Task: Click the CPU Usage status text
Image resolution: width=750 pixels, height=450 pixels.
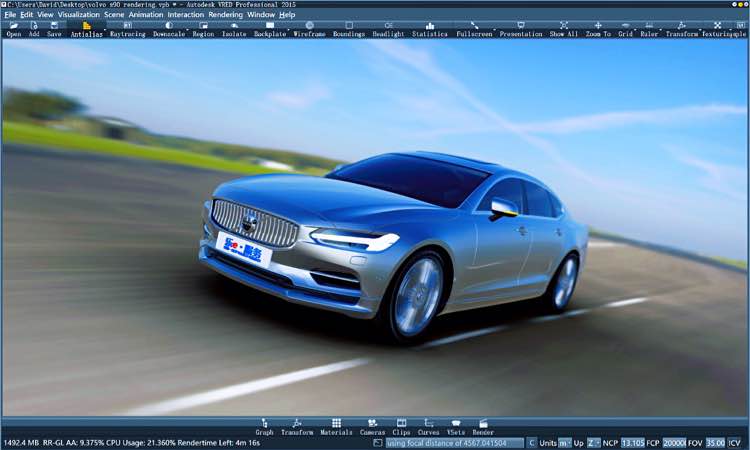Action: click(142, 443)
